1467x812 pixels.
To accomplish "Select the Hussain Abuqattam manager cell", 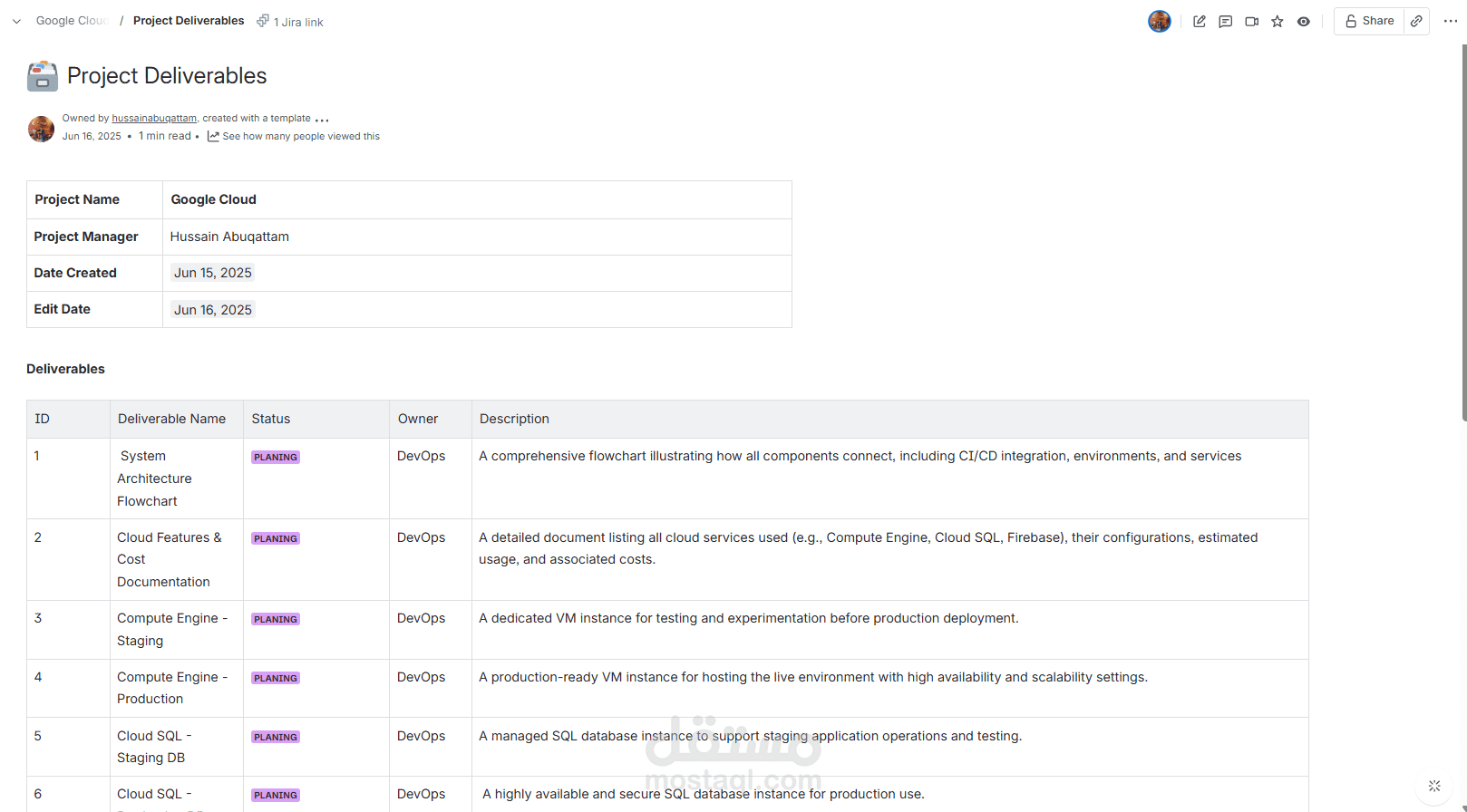I will click(477, 237).
